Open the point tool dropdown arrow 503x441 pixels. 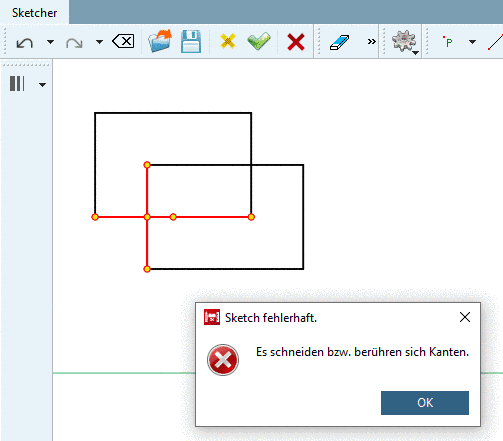472,42
